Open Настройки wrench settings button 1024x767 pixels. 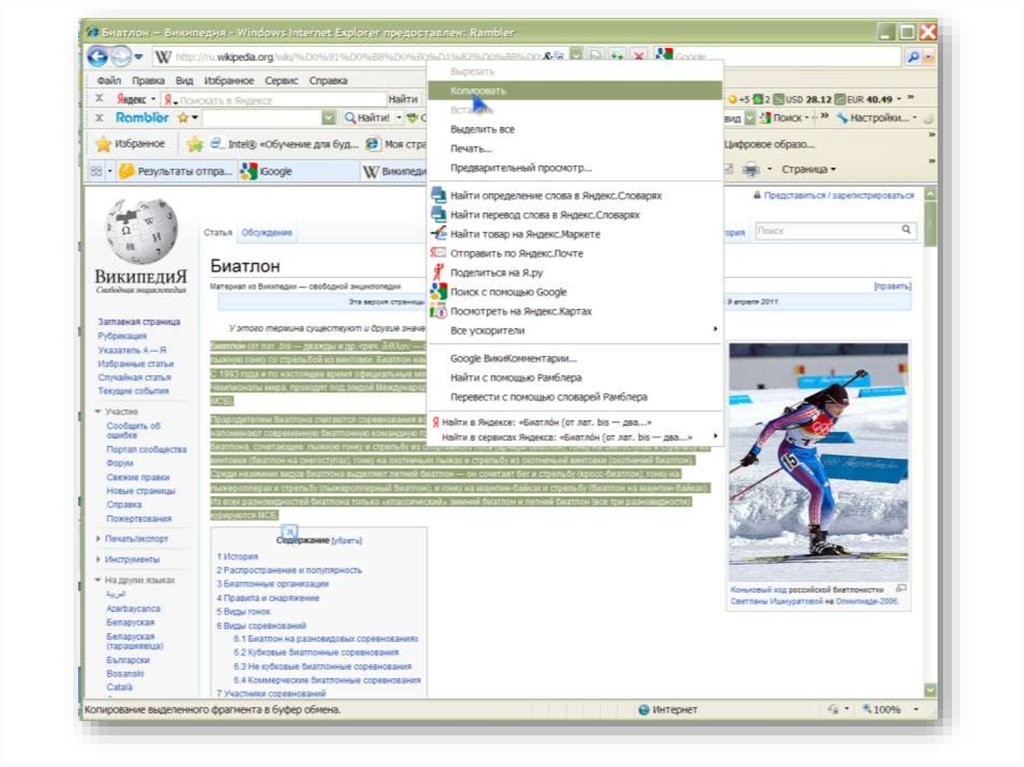click(876, 118)
